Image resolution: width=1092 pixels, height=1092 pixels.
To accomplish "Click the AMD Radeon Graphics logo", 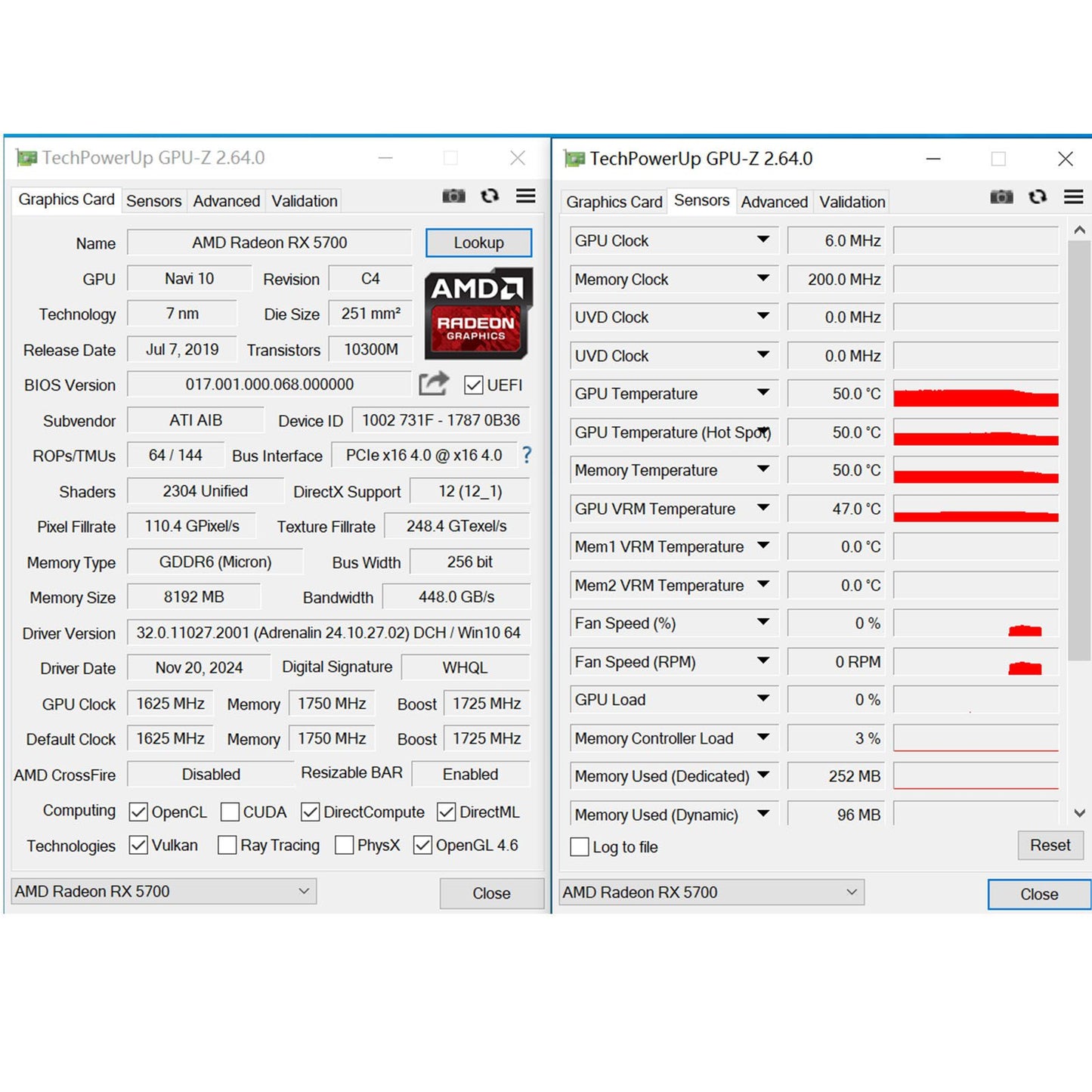I will [478, 314].
